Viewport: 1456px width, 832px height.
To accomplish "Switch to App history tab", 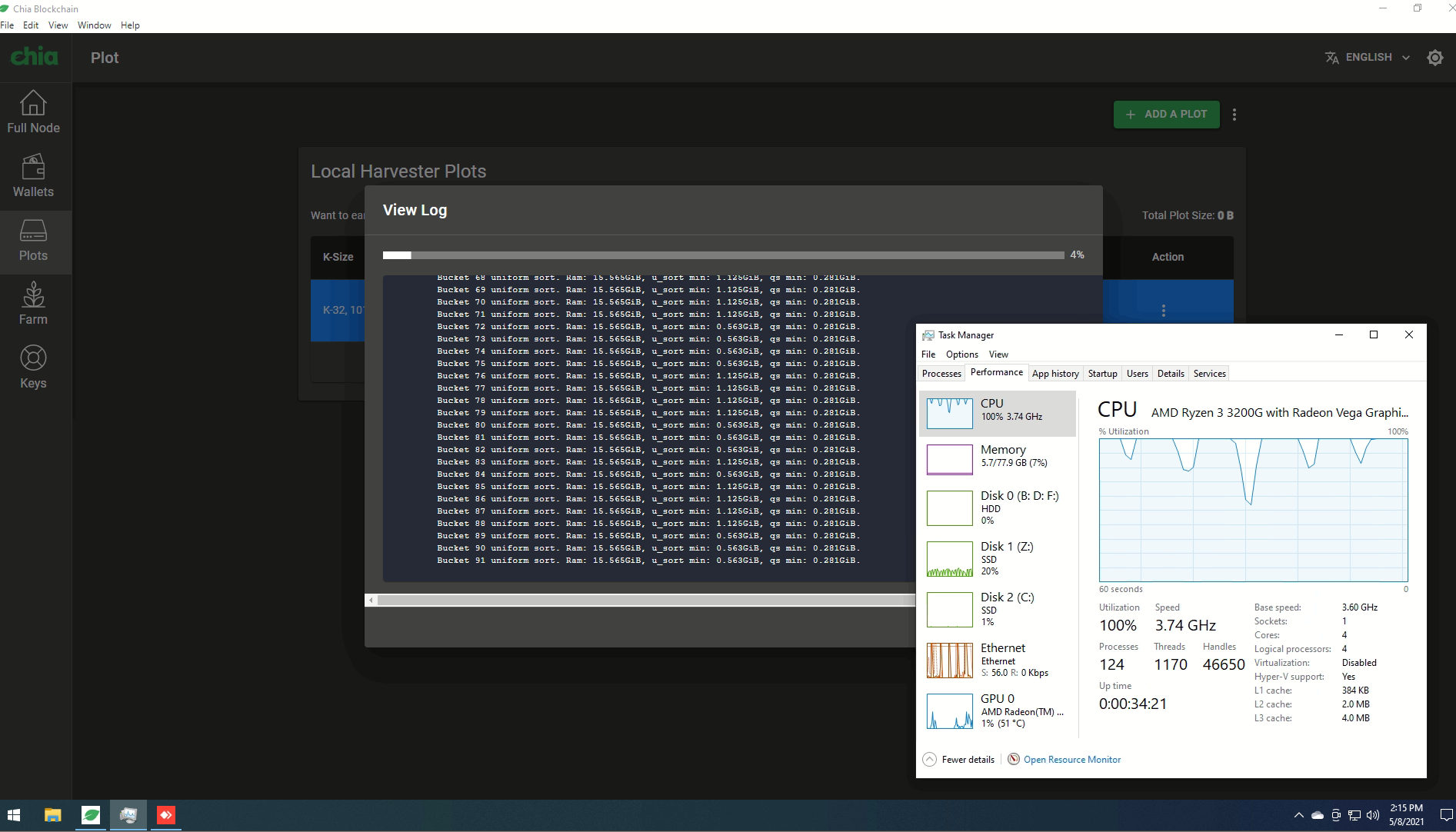I will coord(1055,374).
